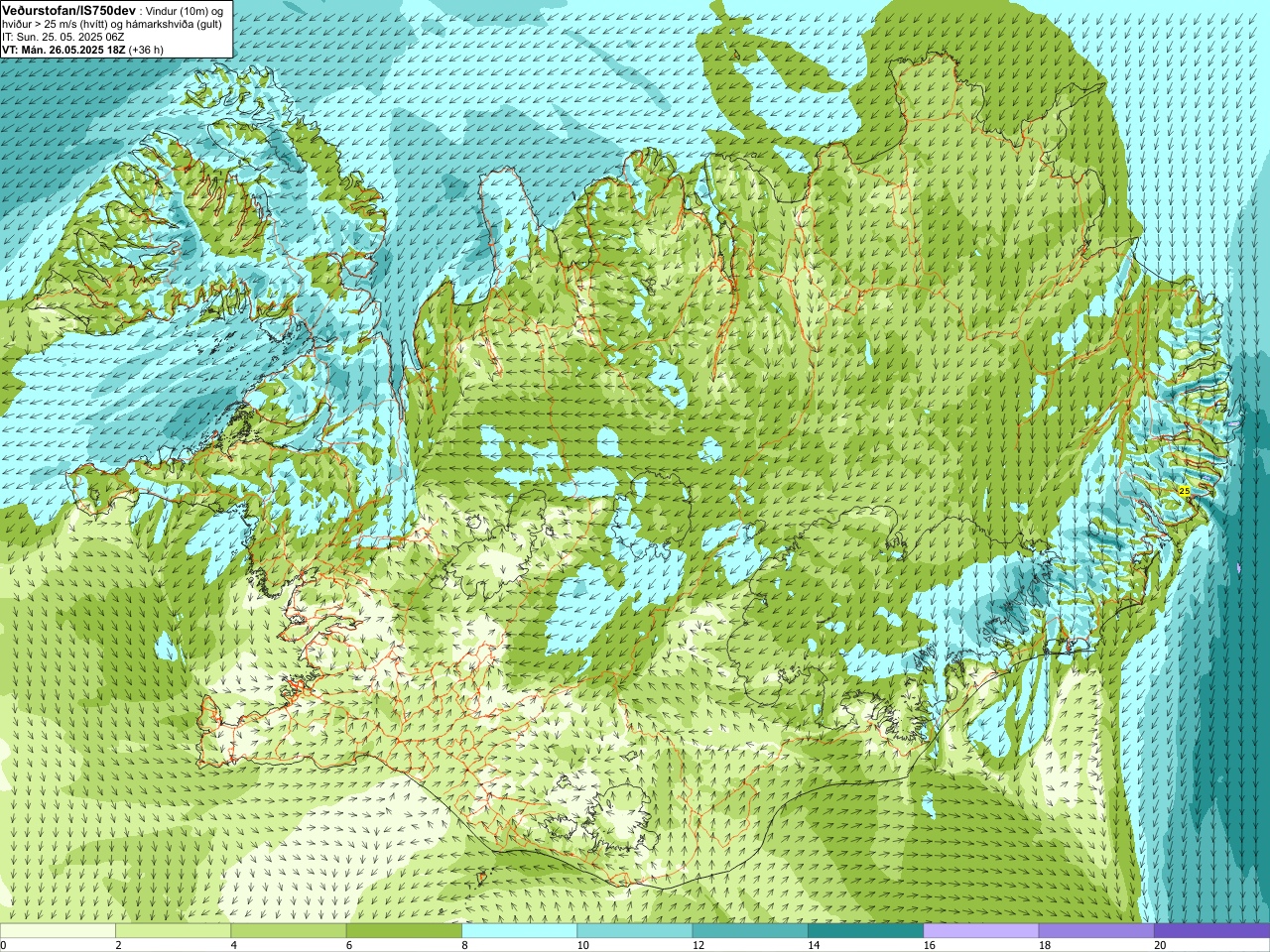The image size is (1270, 952).
Task: Click the yellow 25 gust marker on east coast
Action: tap(1184, 491)
